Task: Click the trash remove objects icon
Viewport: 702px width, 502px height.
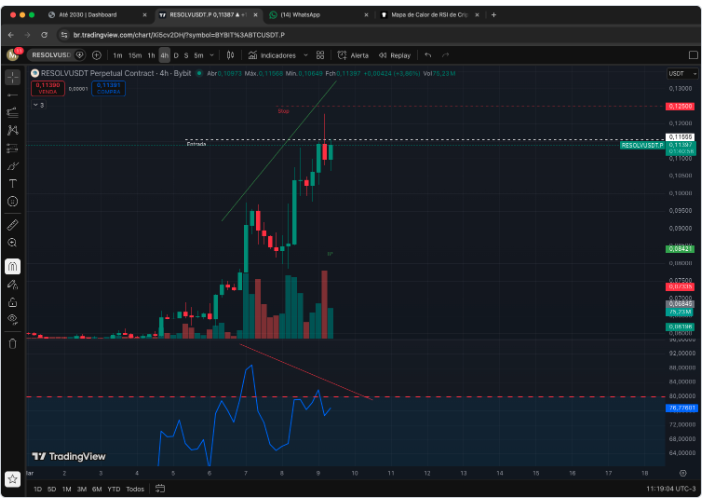Action: 13,343
